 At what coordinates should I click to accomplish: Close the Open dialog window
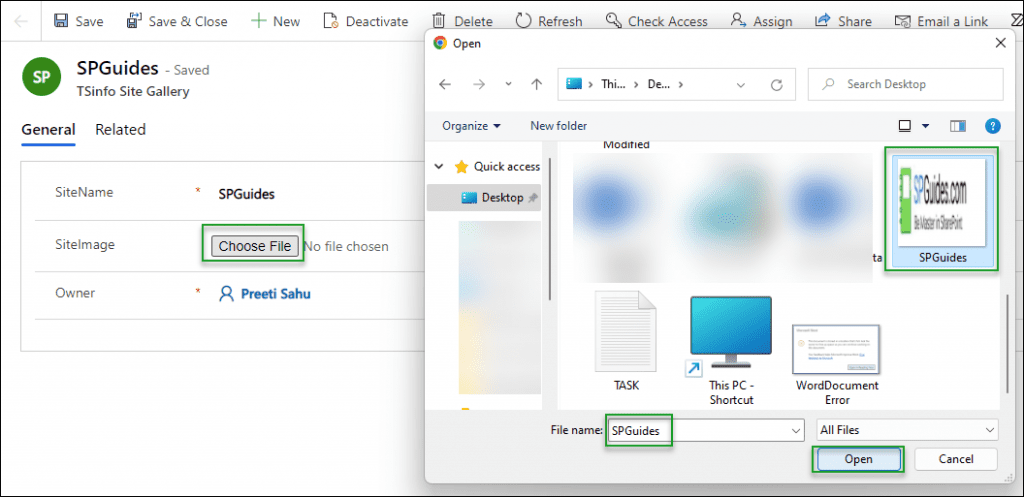tap(1000, 44)
